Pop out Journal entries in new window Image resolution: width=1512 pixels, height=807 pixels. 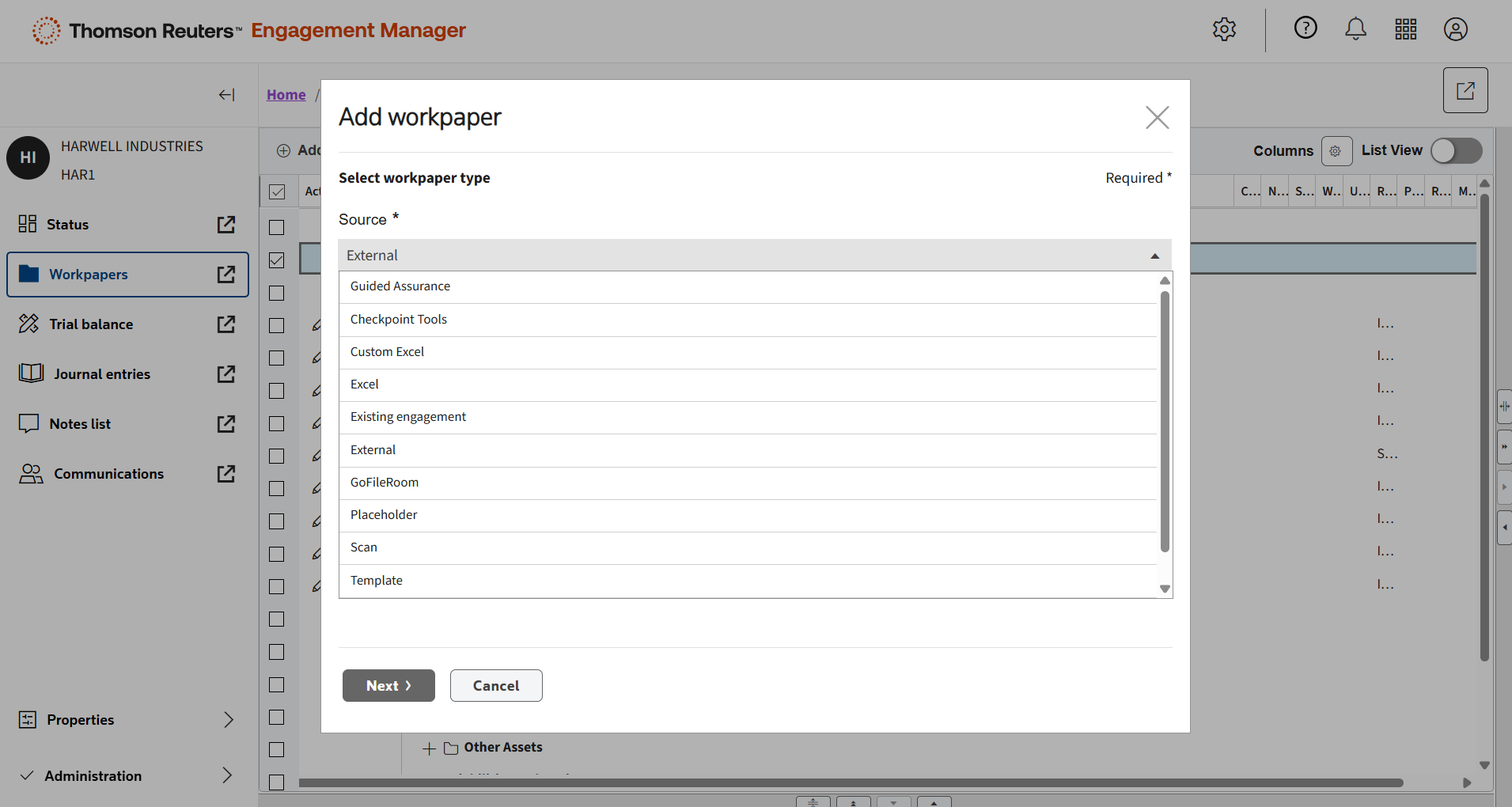pyautogui.click(x=226, y=374)
